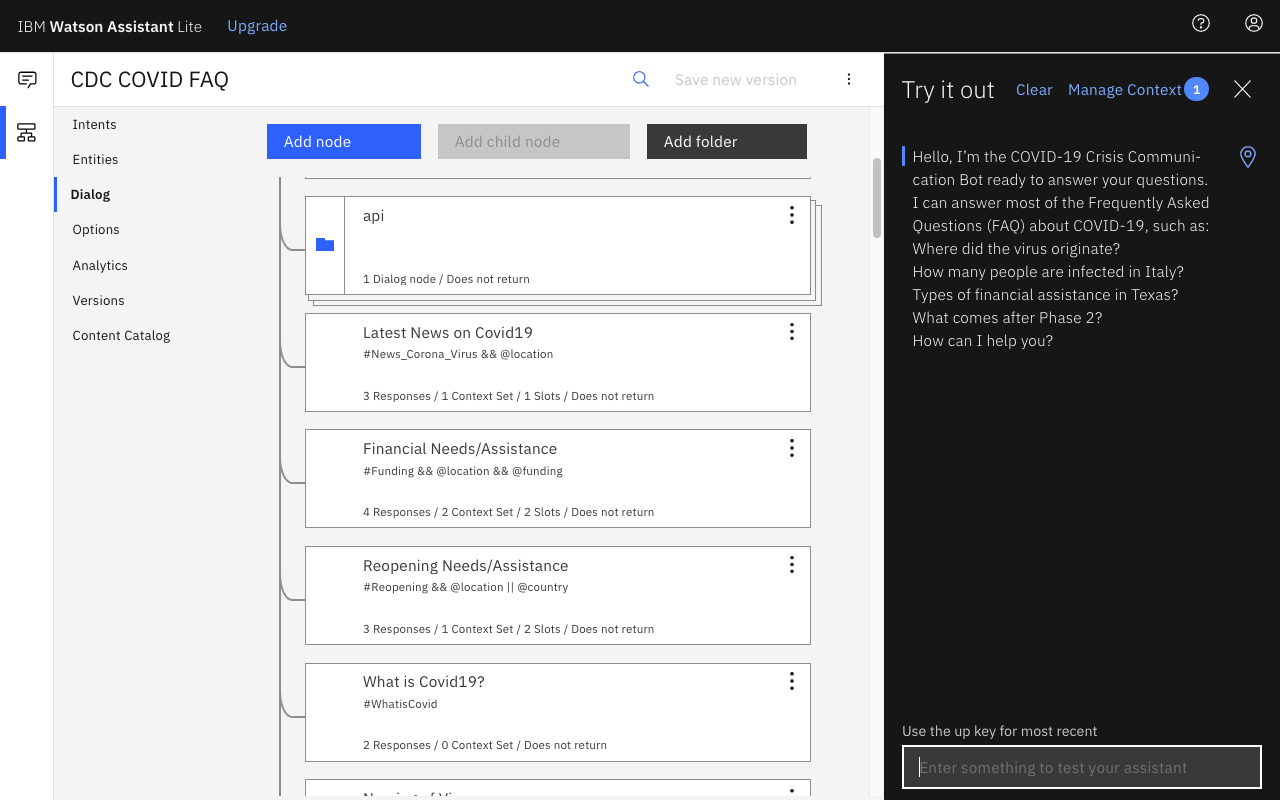Open options menu for Reopening Needs/Assistance node
The image size is (1280, 800).
[x=791, y=565]
